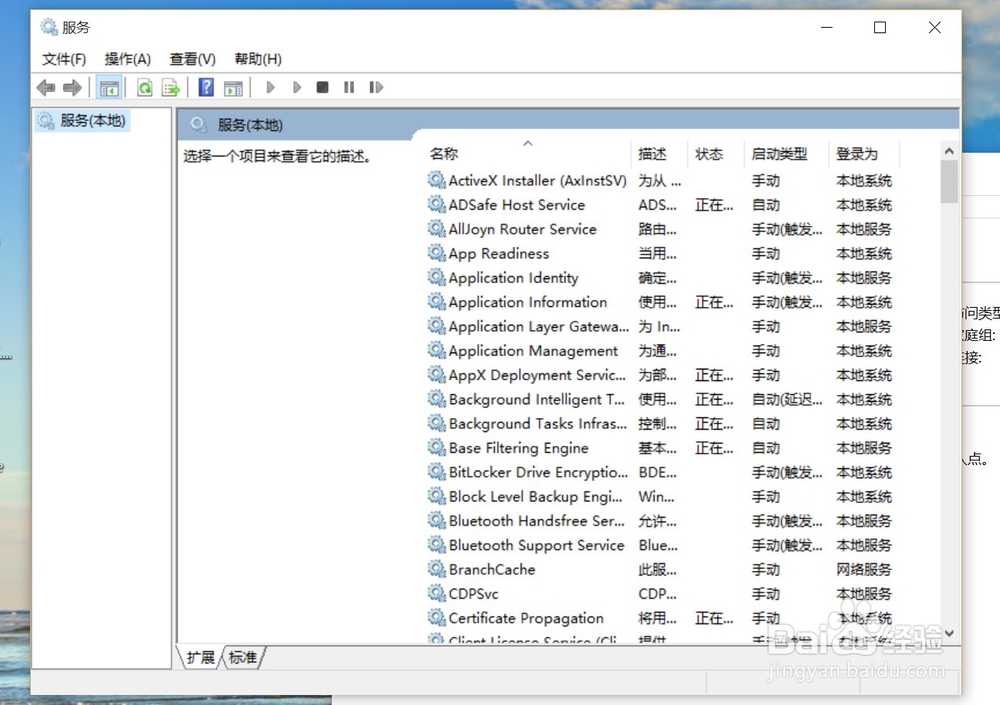Pause the selected service

pos(348,87)
